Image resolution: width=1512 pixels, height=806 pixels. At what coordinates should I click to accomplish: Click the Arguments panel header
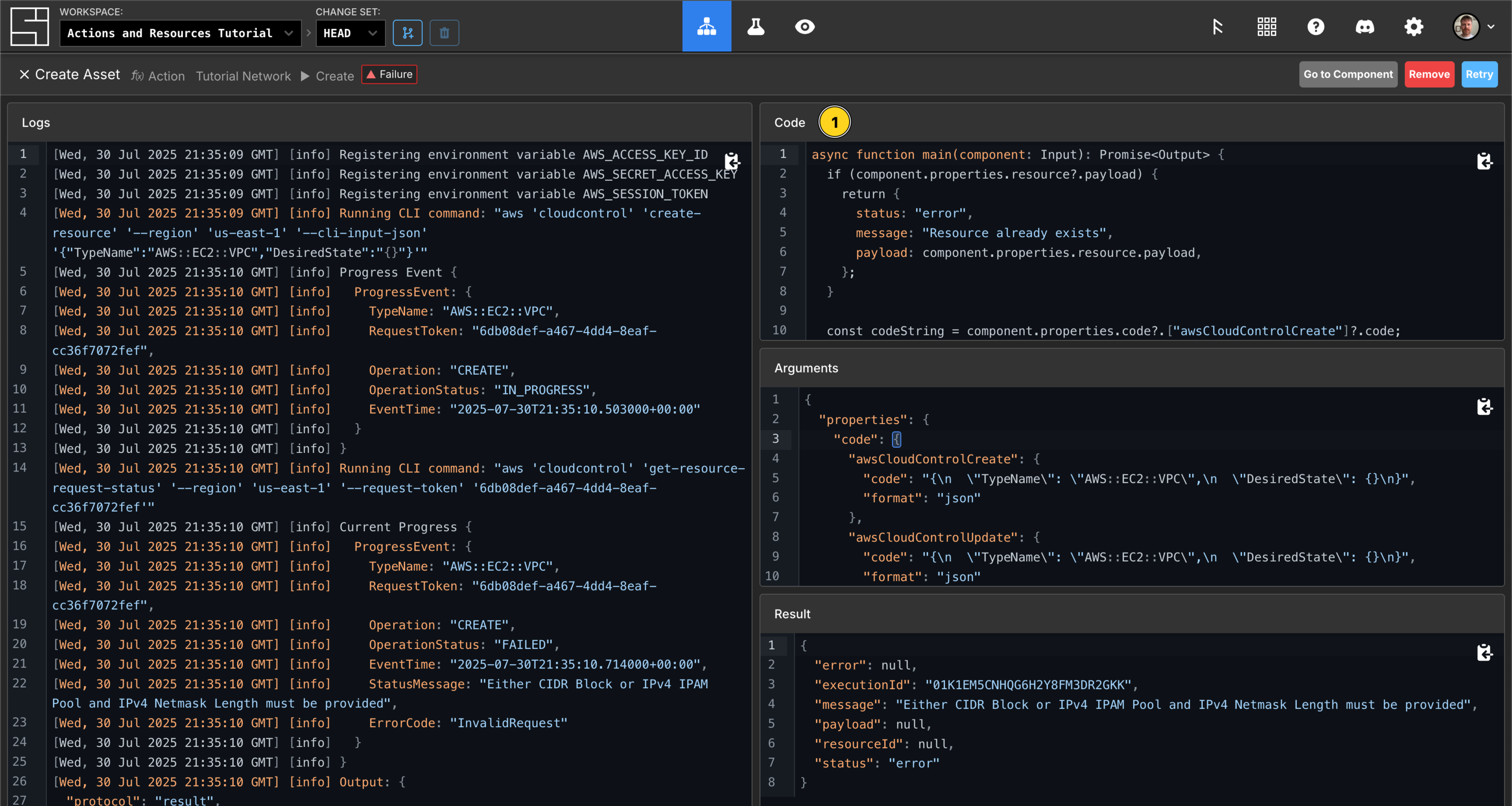click(1132, 368)
